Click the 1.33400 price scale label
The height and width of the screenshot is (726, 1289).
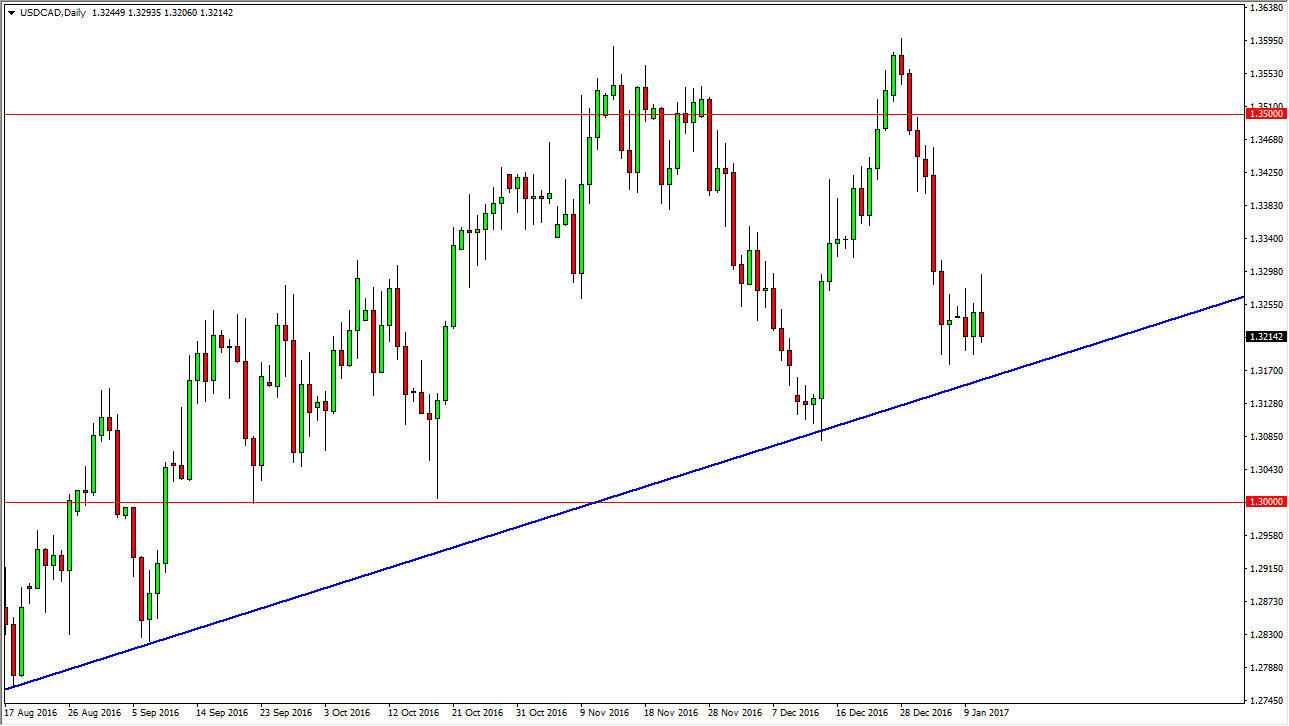[x=1266, y=239]
